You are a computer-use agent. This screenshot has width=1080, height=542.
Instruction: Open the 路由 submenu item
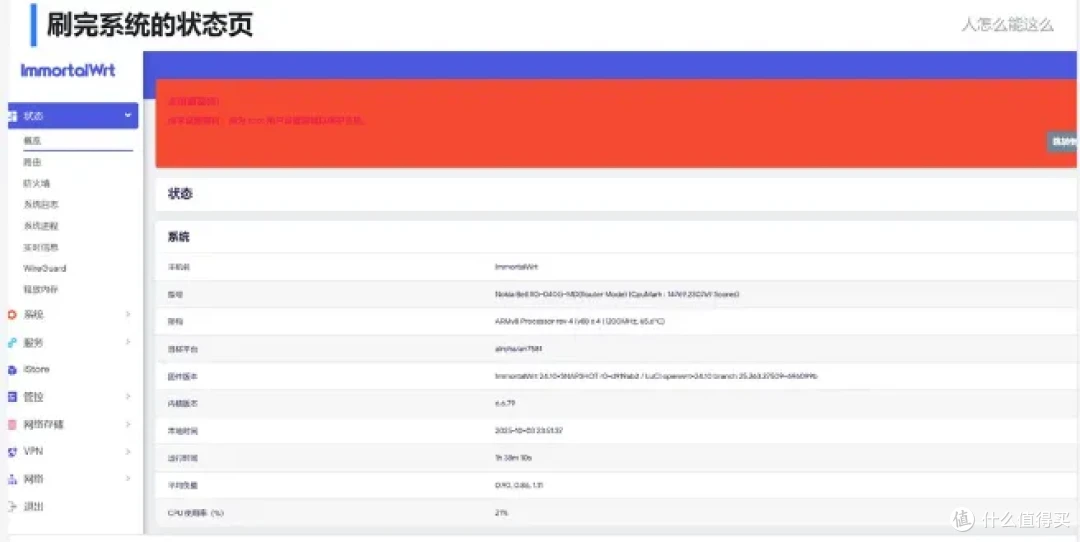[x=32, y=162]
